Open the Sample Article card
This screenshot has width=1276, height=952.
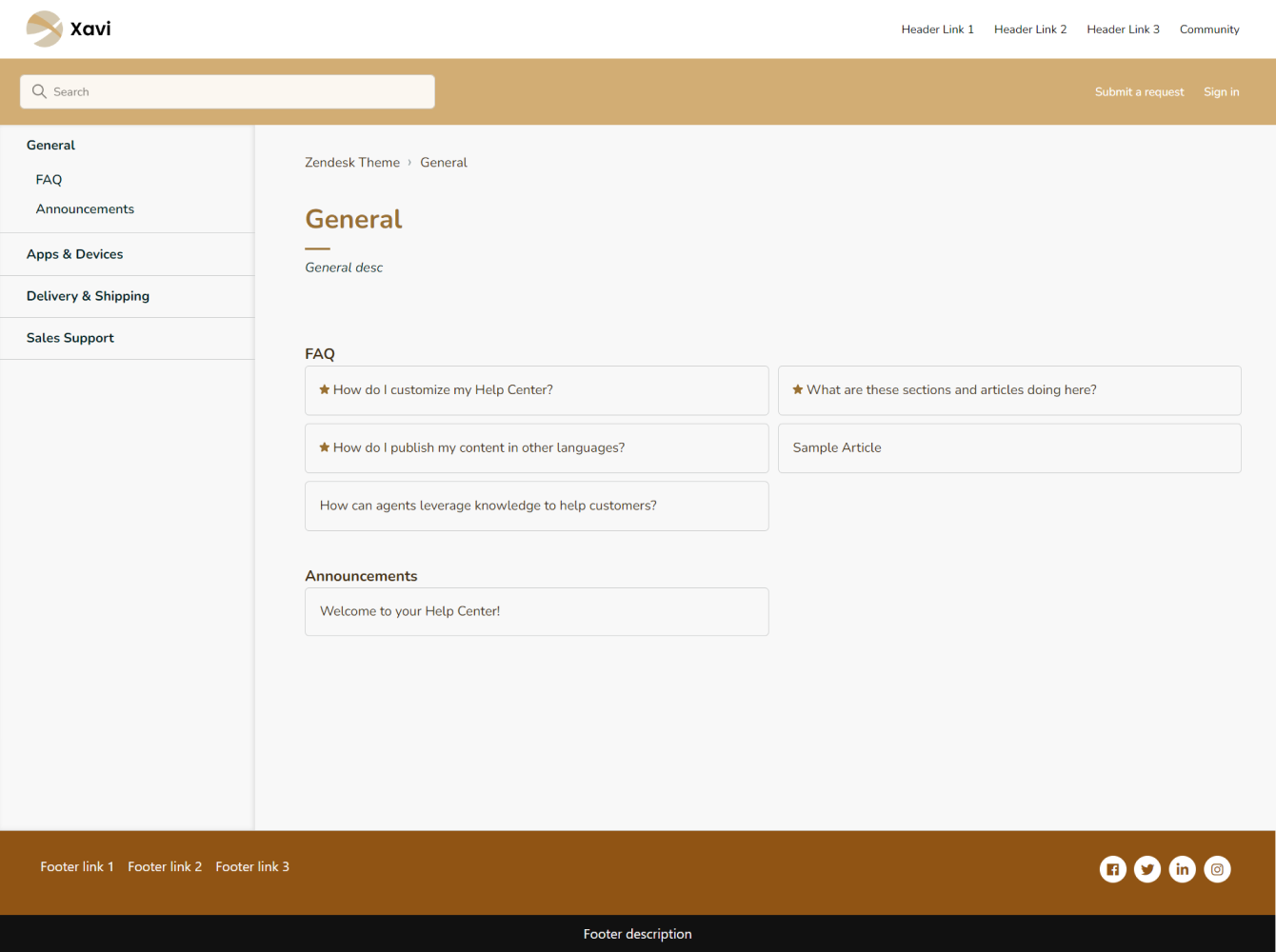click(x=1009, y=447)
